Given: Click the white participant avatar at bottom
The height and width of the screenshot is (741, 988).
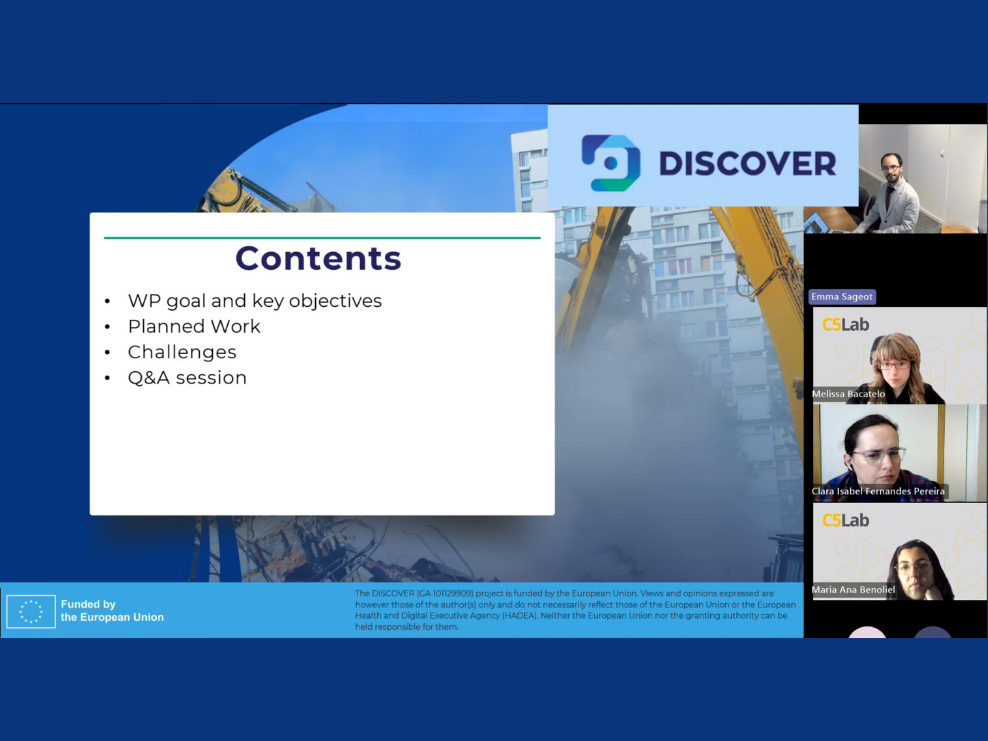Looking at the screenshot, I should (867, 632).
